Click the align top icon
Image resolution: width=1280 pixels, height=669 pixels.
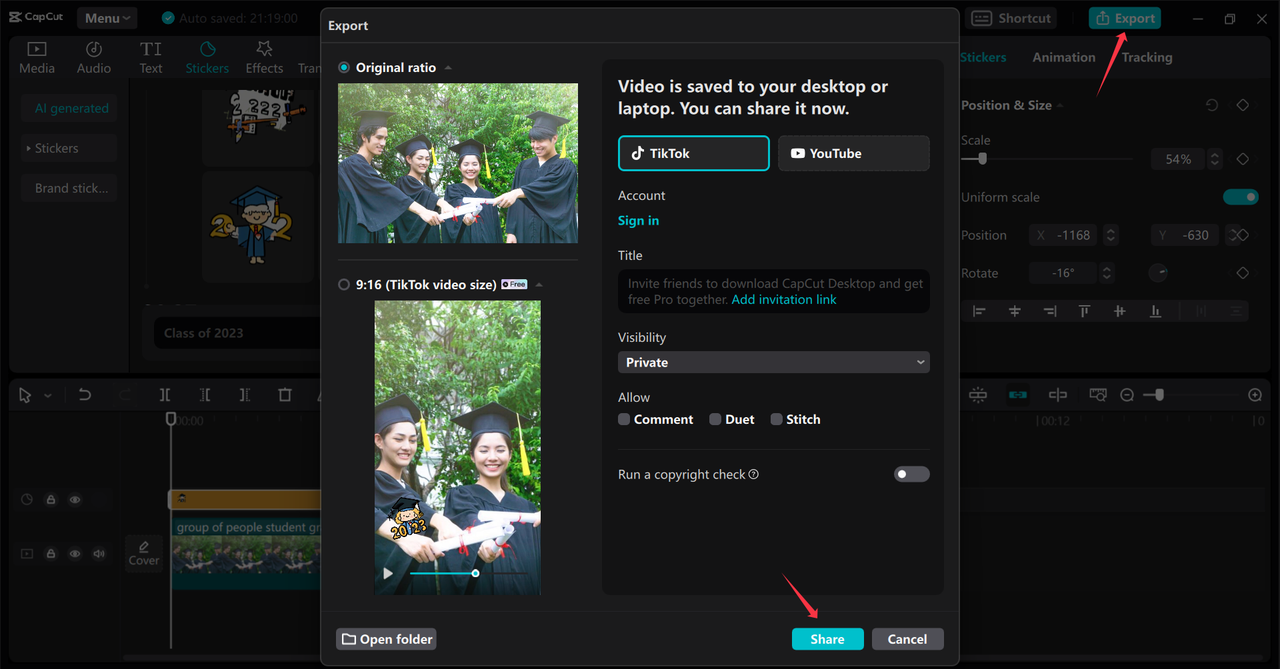pos(1084,311)
